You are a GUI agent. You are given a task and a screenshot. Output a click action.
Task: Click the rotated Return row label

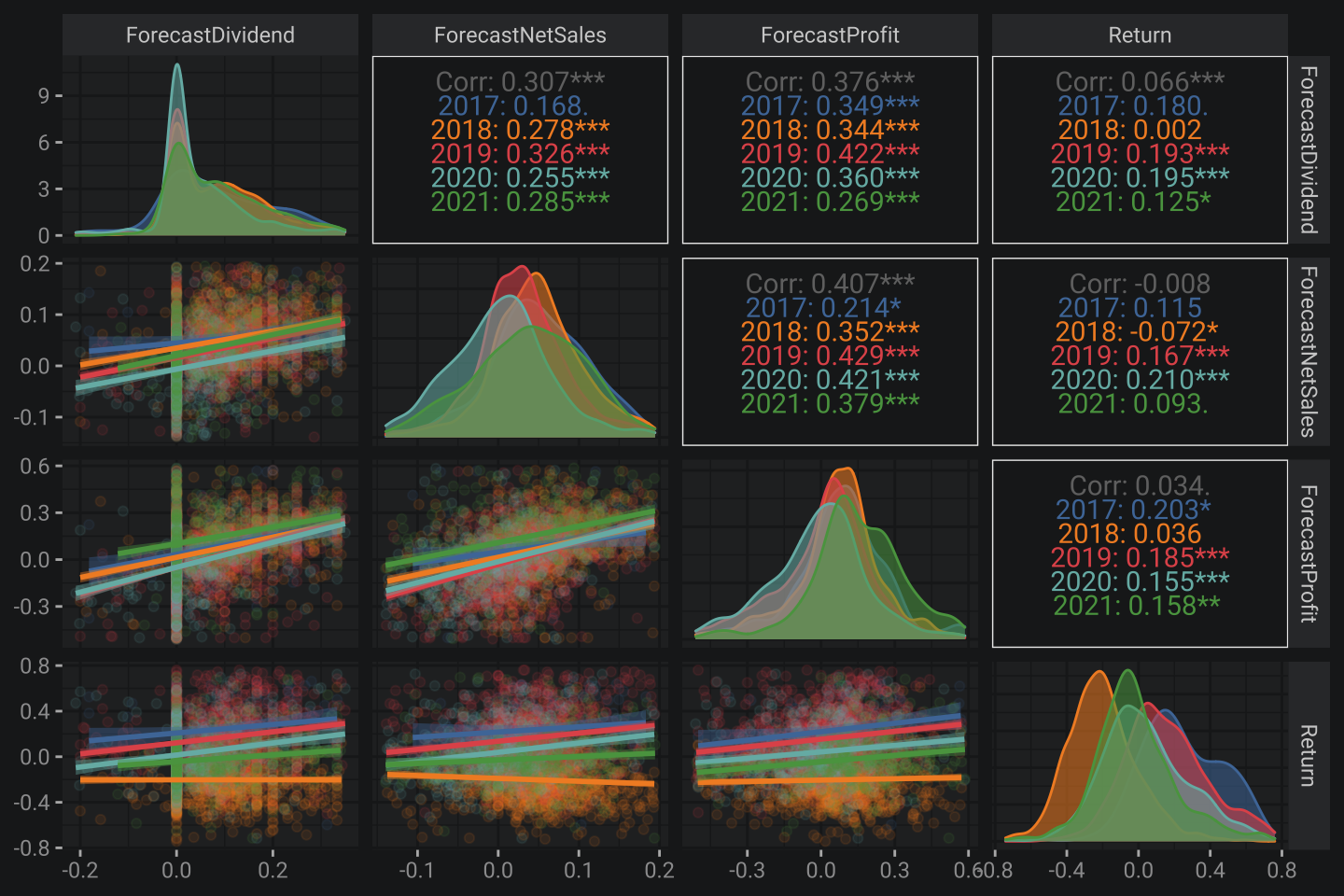[1309, 755]
